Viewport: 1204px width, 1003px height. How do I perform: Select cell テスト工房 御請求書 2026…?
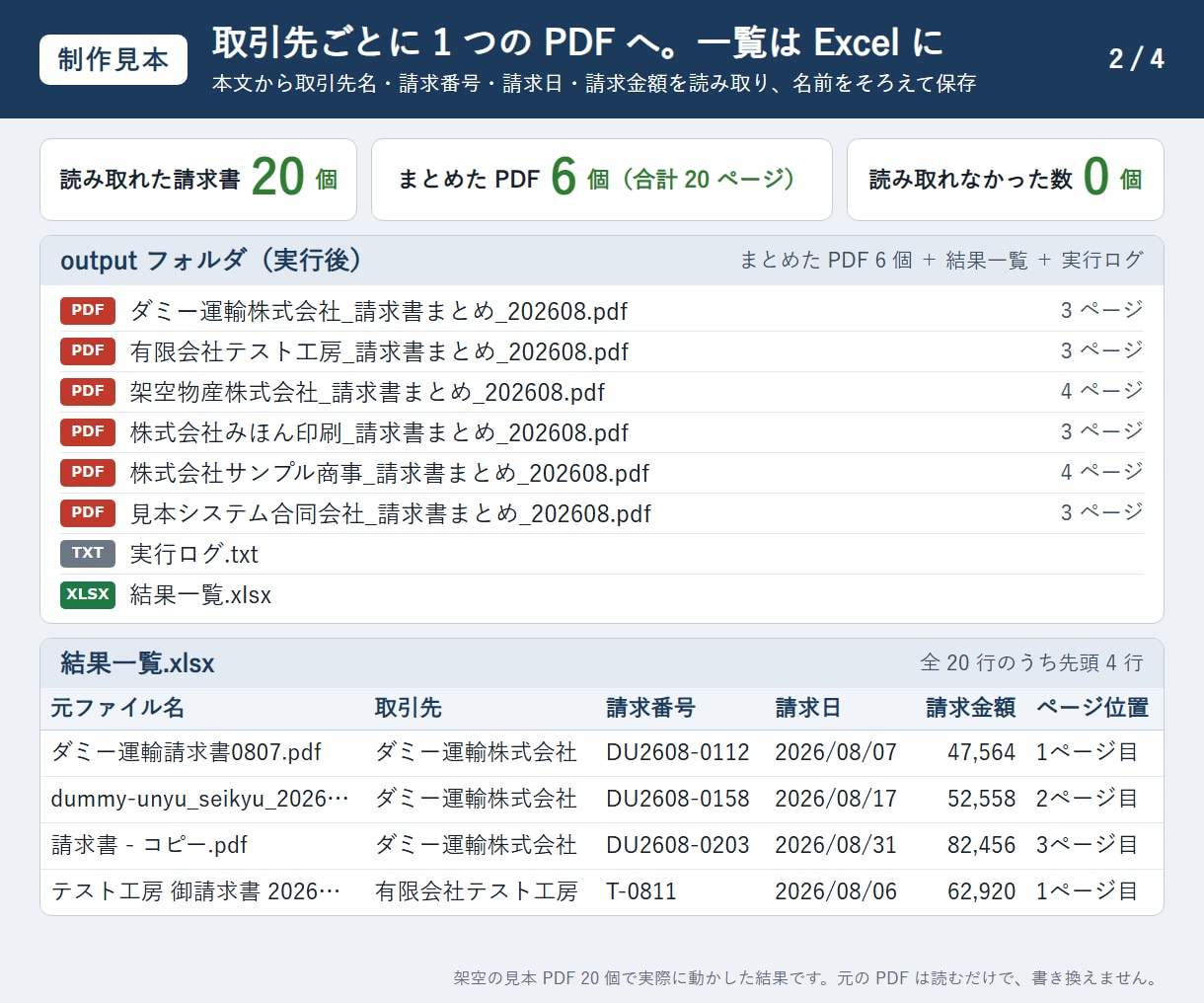196,891
